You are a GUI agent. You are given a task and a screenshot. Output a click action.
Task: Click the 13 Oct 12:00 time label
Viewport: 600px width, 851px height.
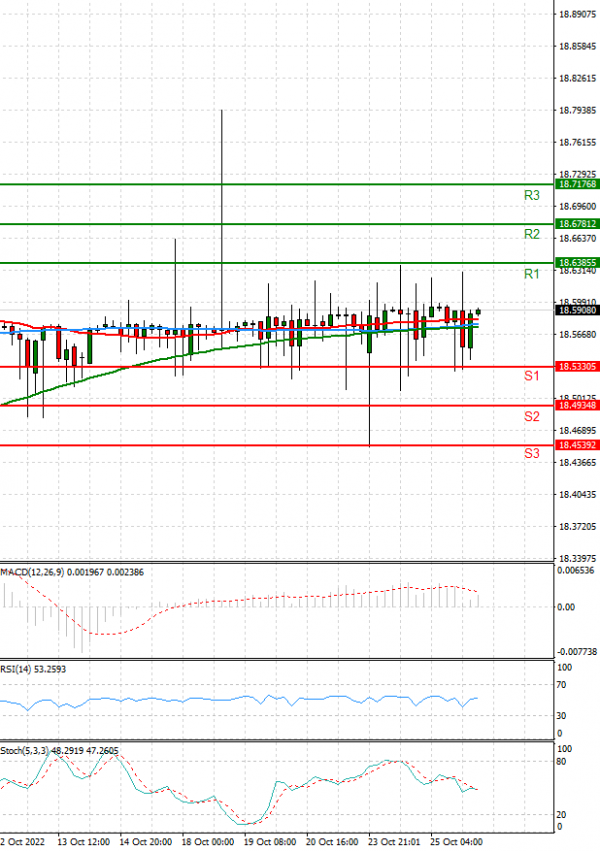click(x=86, y=843)
